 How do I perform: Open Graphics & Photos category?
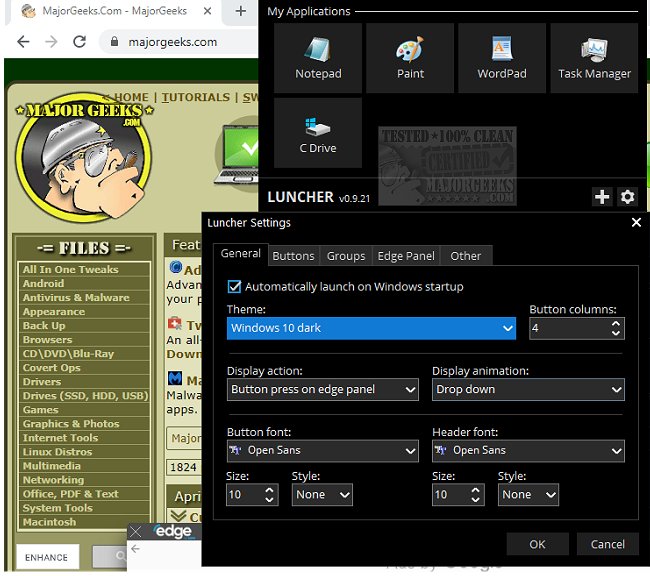(x=84, y=424)
